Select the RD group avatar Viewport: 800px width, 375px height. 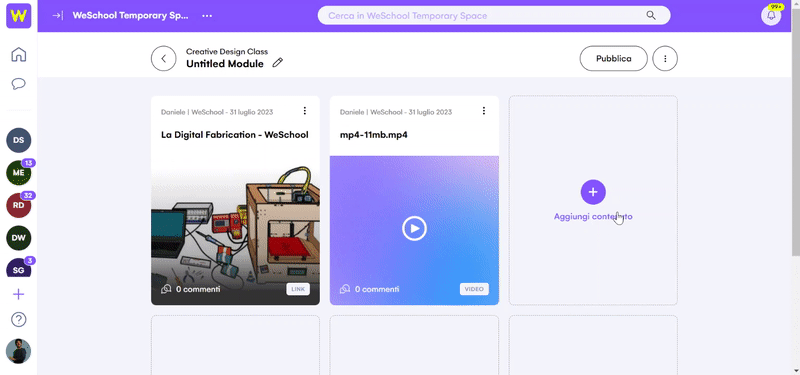(18, 206)
